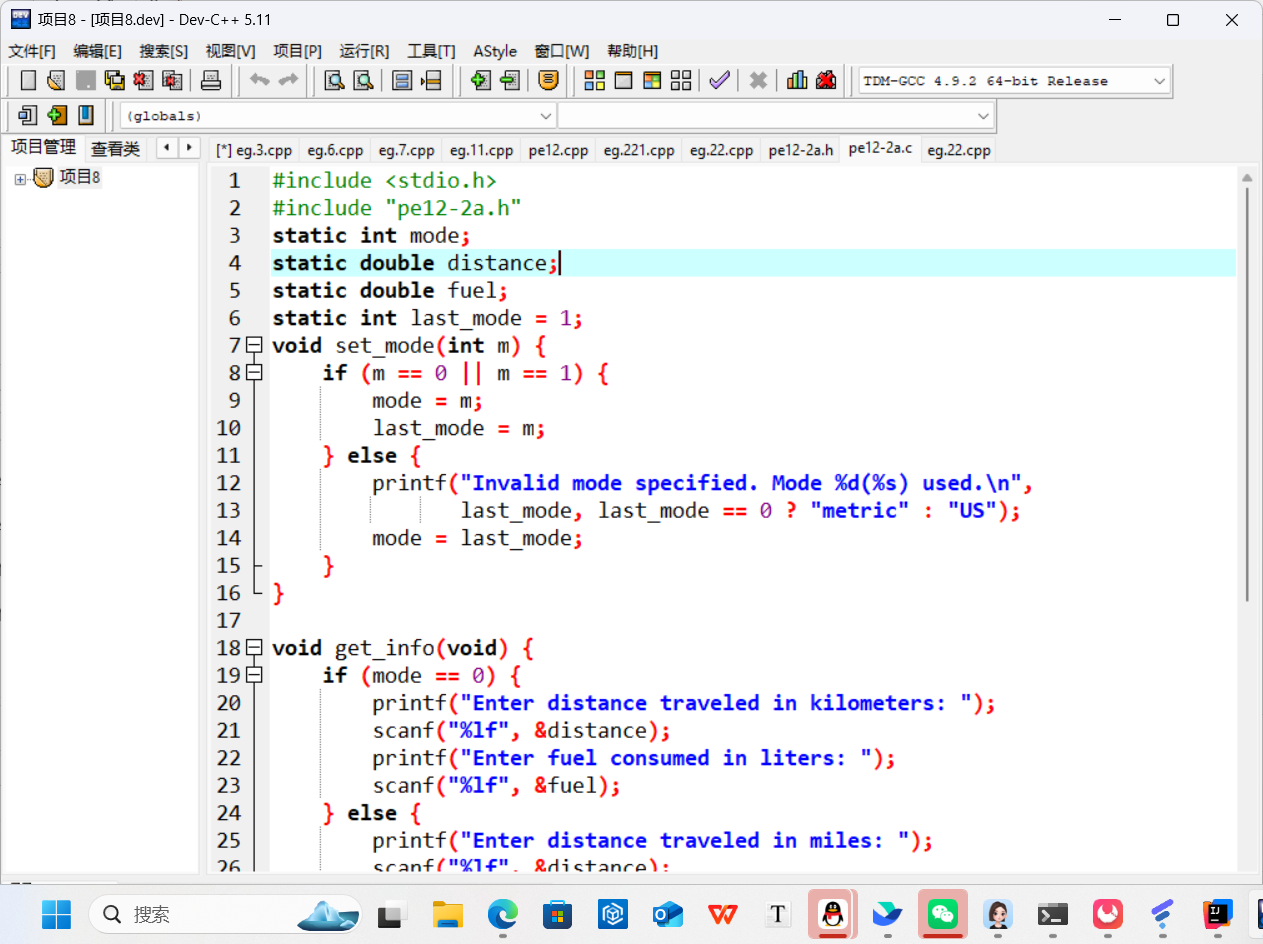Switch to the pe12-2a.h tab
Image resolution: width=1263 pixels, height=944 pixels.
click(x=800, y=150)
